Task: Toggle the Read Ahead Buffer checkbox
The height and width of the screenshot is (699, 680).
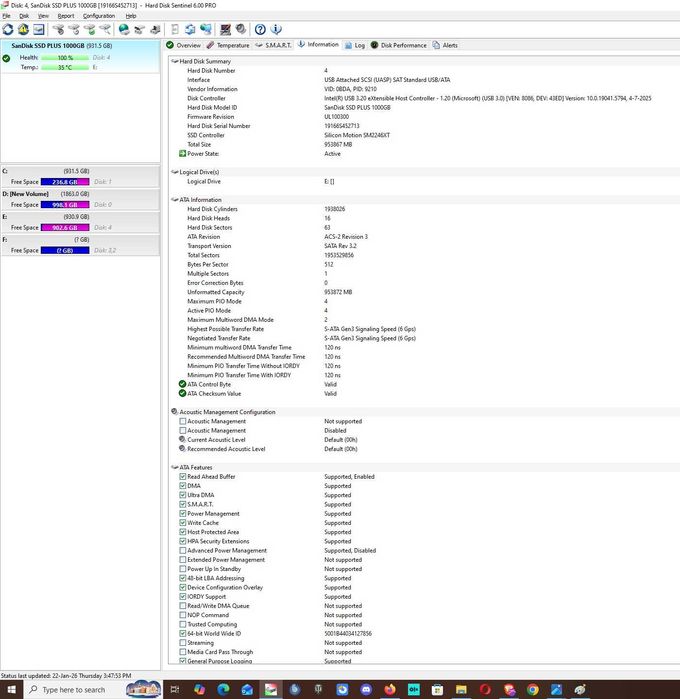Action: tap(182, 477)
